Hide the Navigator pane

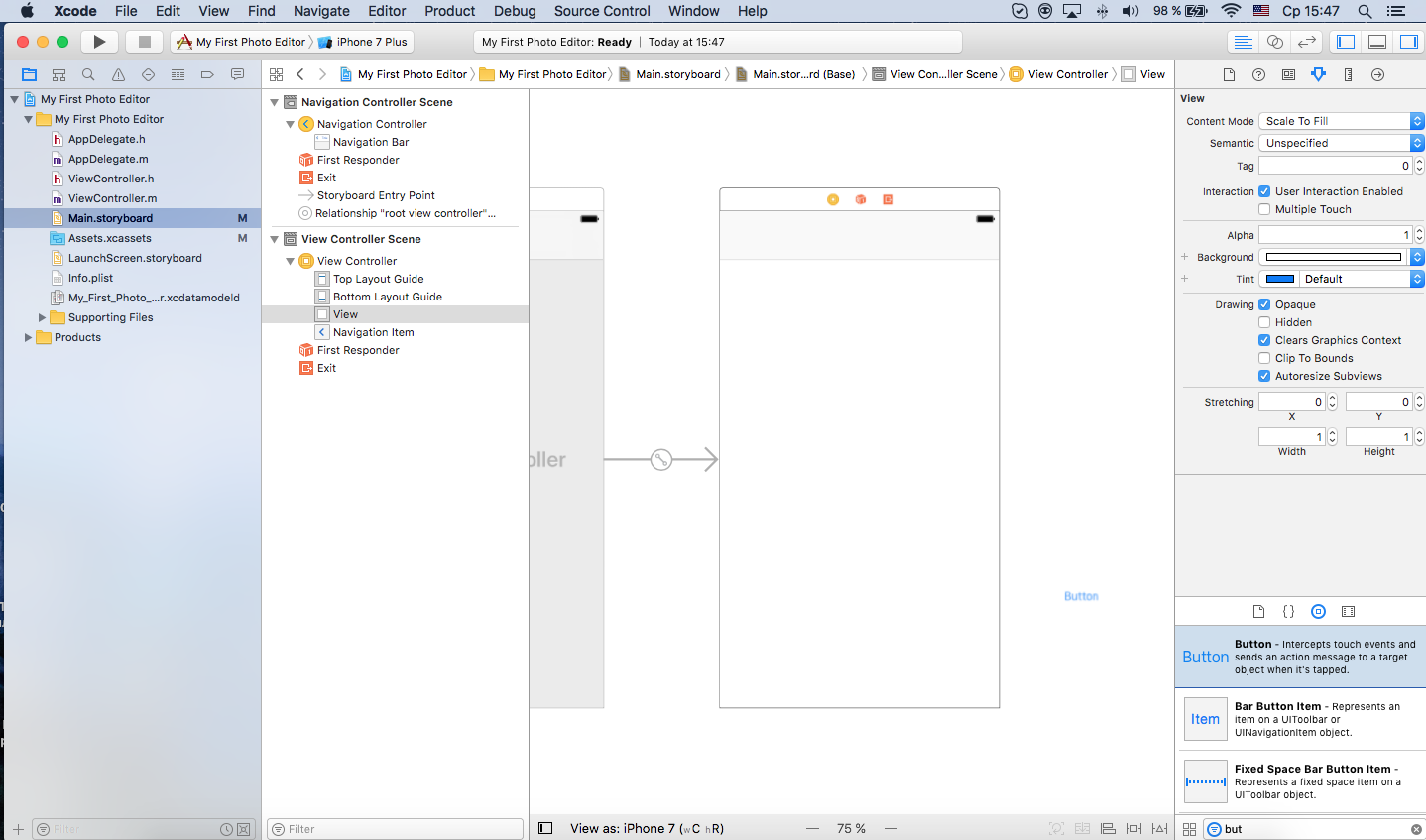point(1346,42)
